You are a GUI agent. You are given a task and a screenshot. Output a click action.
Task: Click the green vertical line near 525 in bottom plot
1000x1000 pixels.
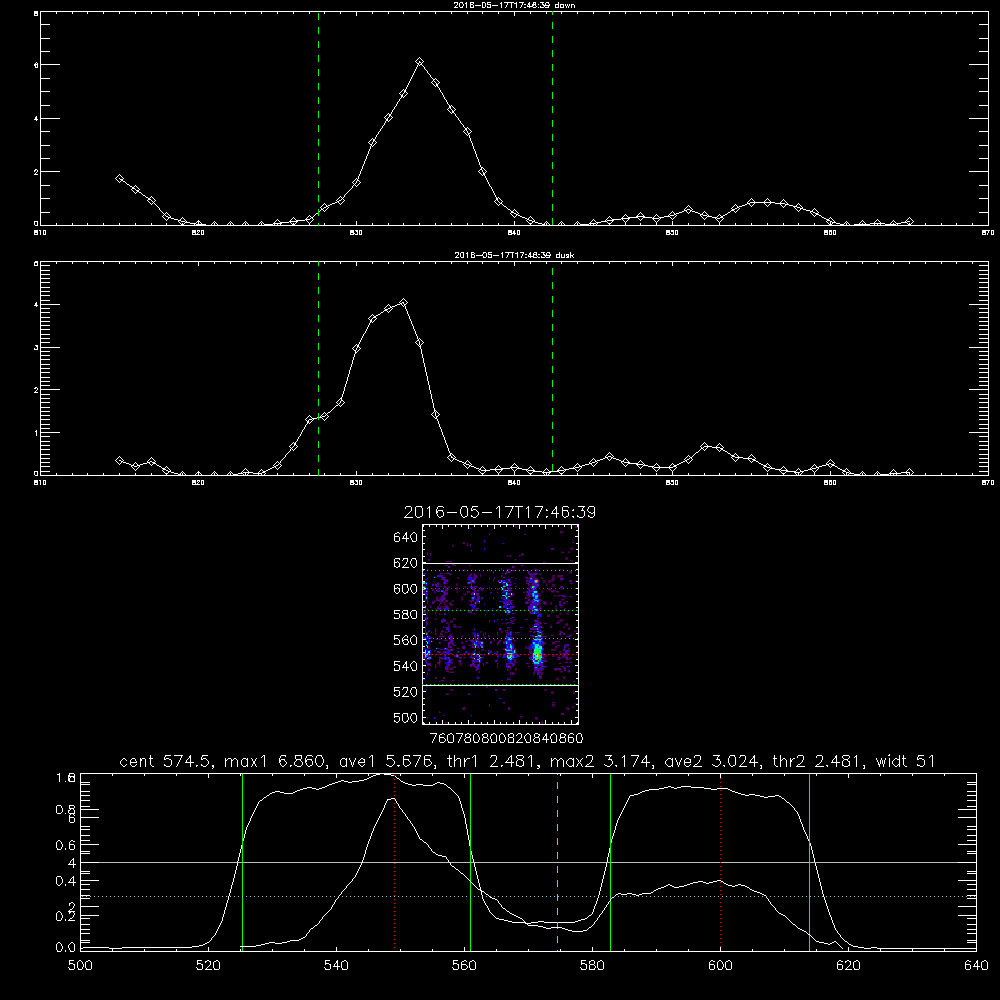click(242, 861)
